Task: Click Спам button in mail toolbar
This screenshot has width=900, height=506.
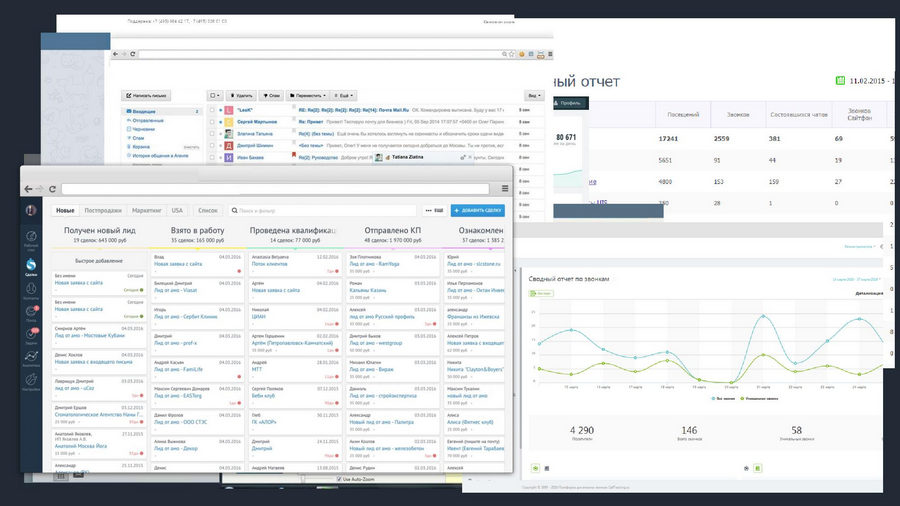Action: (271, 95)
